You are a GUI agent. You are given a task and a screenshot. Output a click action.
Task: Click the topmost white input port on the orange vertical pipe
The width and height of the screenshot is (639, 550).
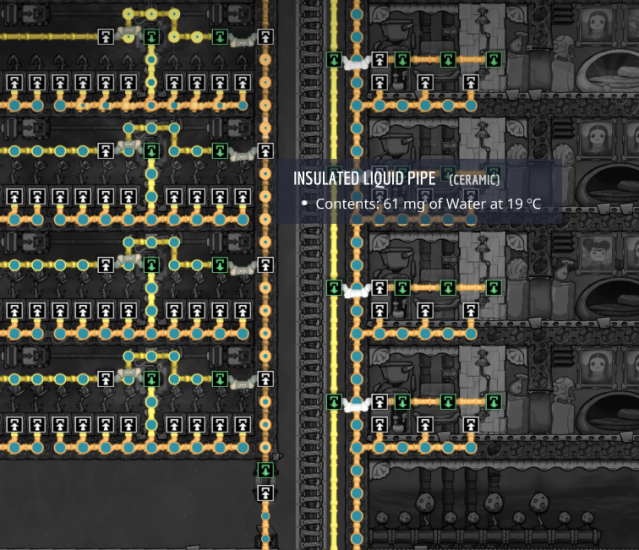[265, 37]
